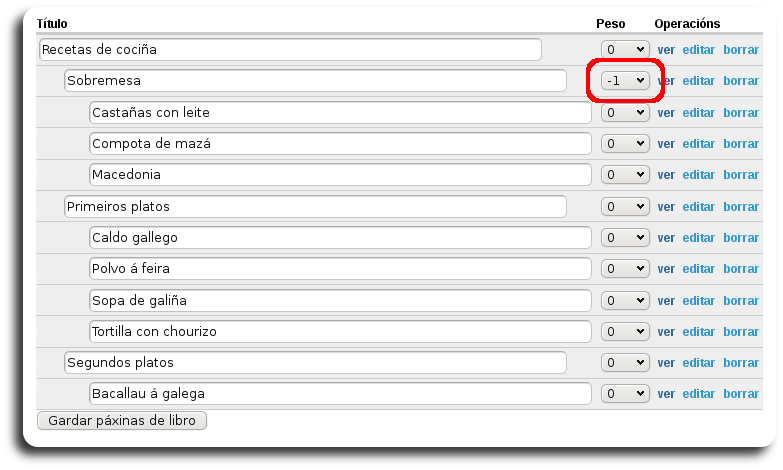Click ver link for Sobremesa
Image resolution: width=783 pixels, height=470 pixels.
point(666,81)
